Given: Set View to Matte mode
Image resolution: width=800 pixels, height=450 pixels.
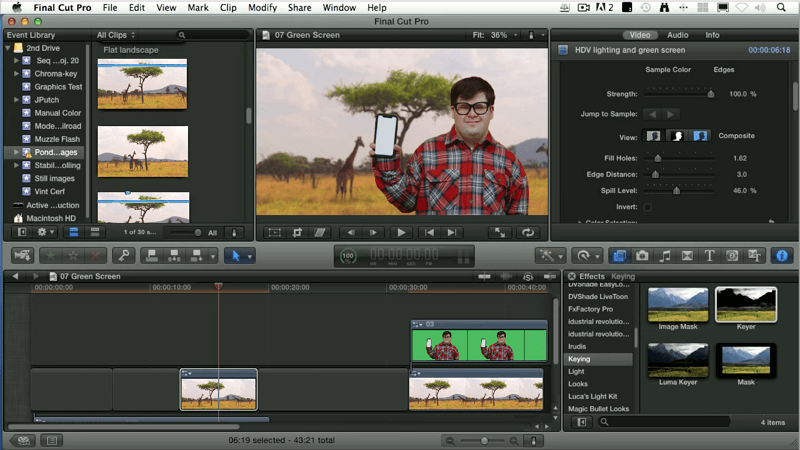Looking at the screenshot, I should click(677, 136).
